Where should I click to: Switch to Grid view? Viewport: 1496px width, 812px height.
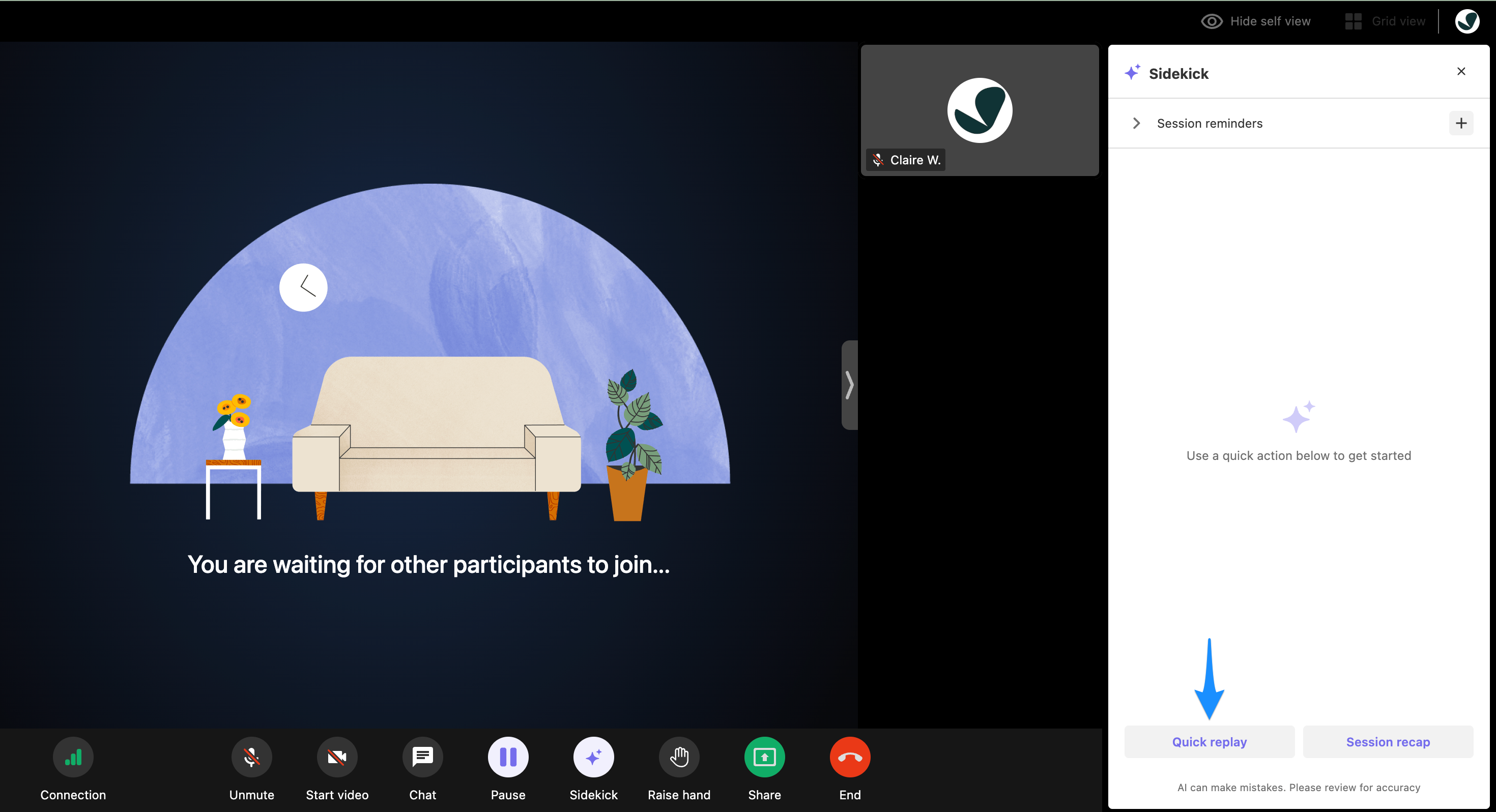pyautogui.click(x=1385, y=21)
